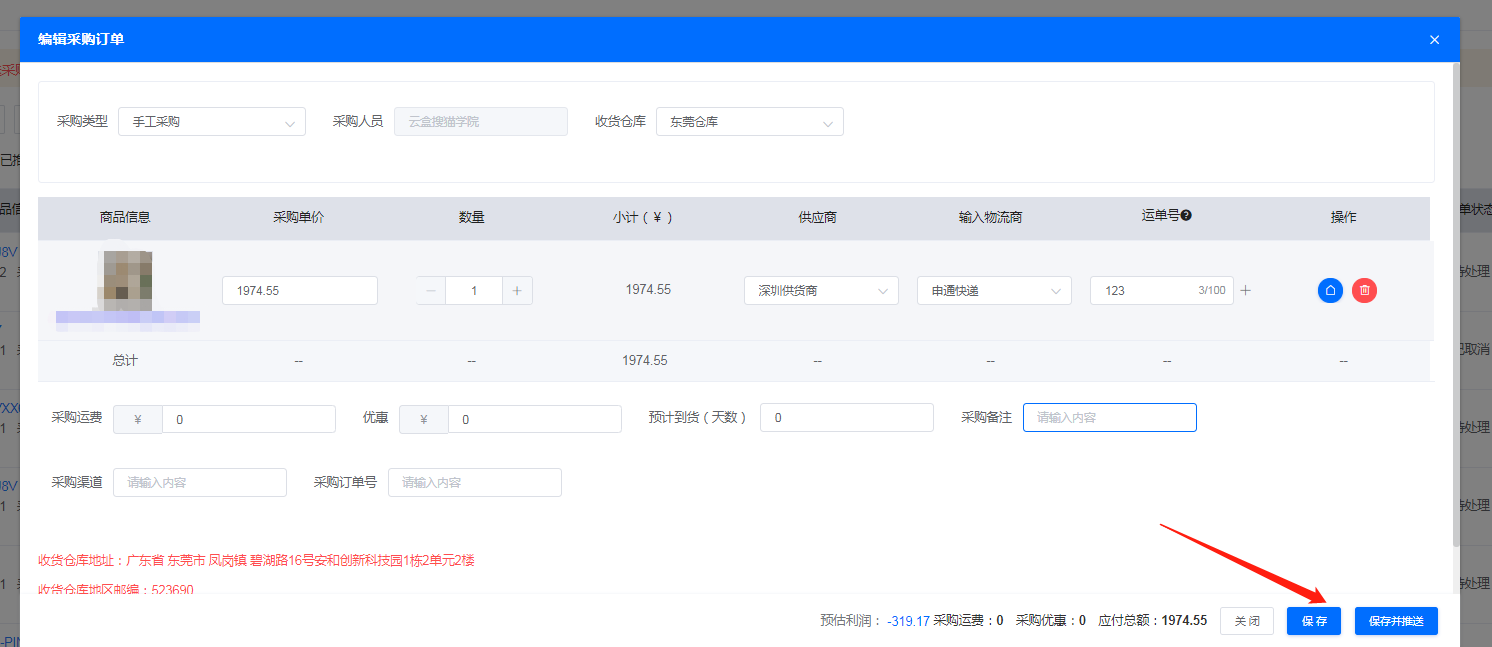Expand the 收货仓库 dropdown
The height and width of the screenshot is (647, 1492).
pyautogui.click(x=749, y=122)
